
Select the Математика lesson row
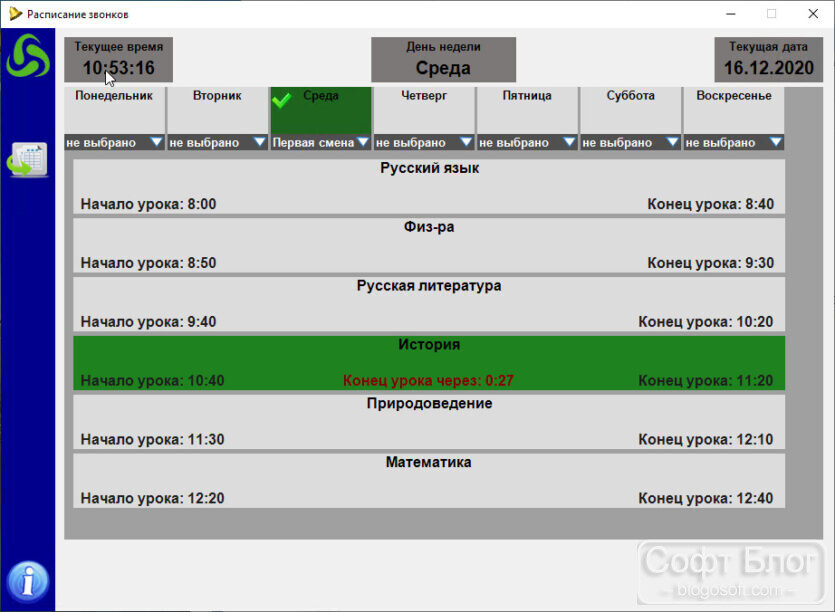(x=429, y=480)
